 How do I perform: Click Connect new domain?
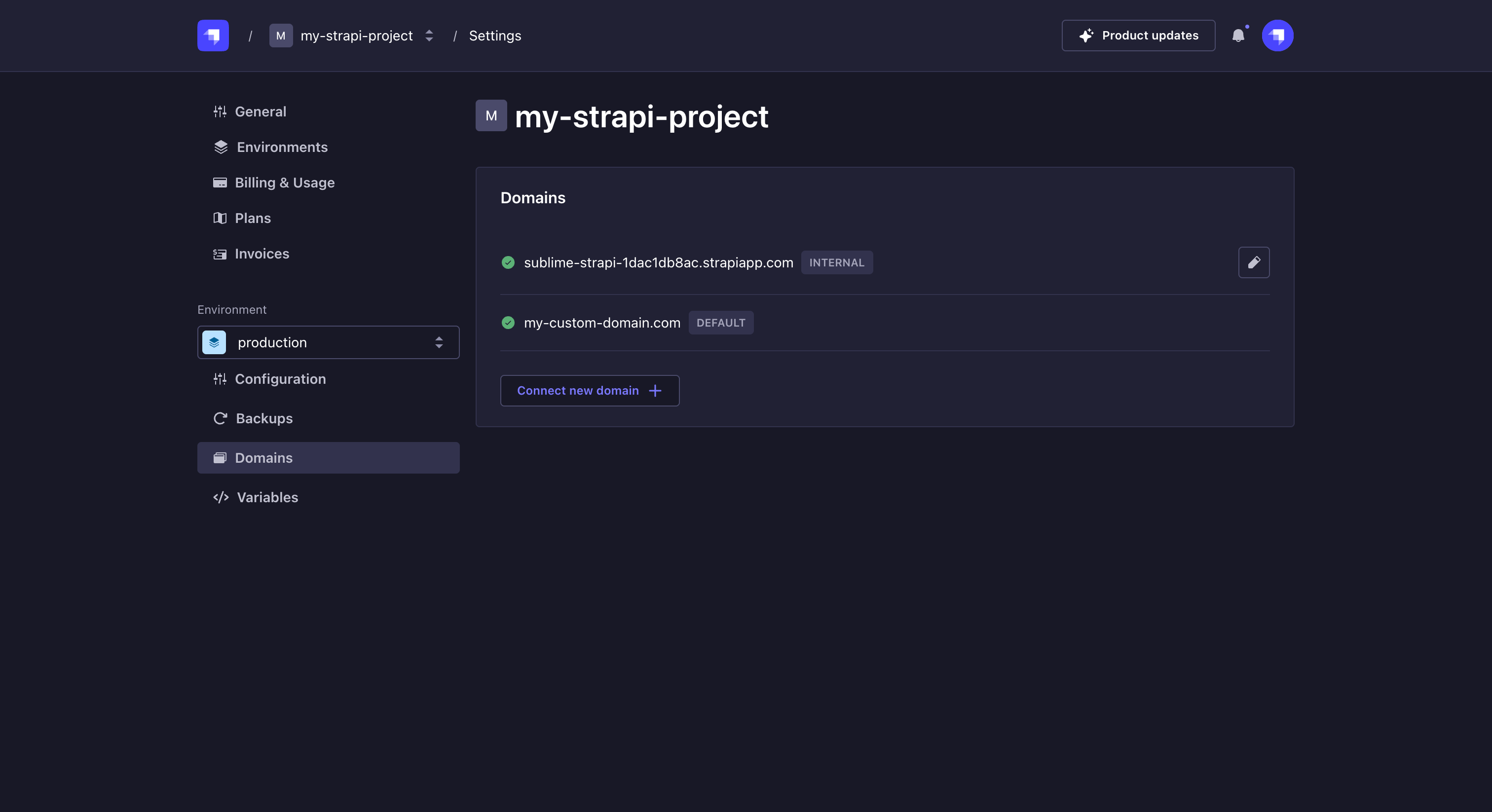click(589, 390)
